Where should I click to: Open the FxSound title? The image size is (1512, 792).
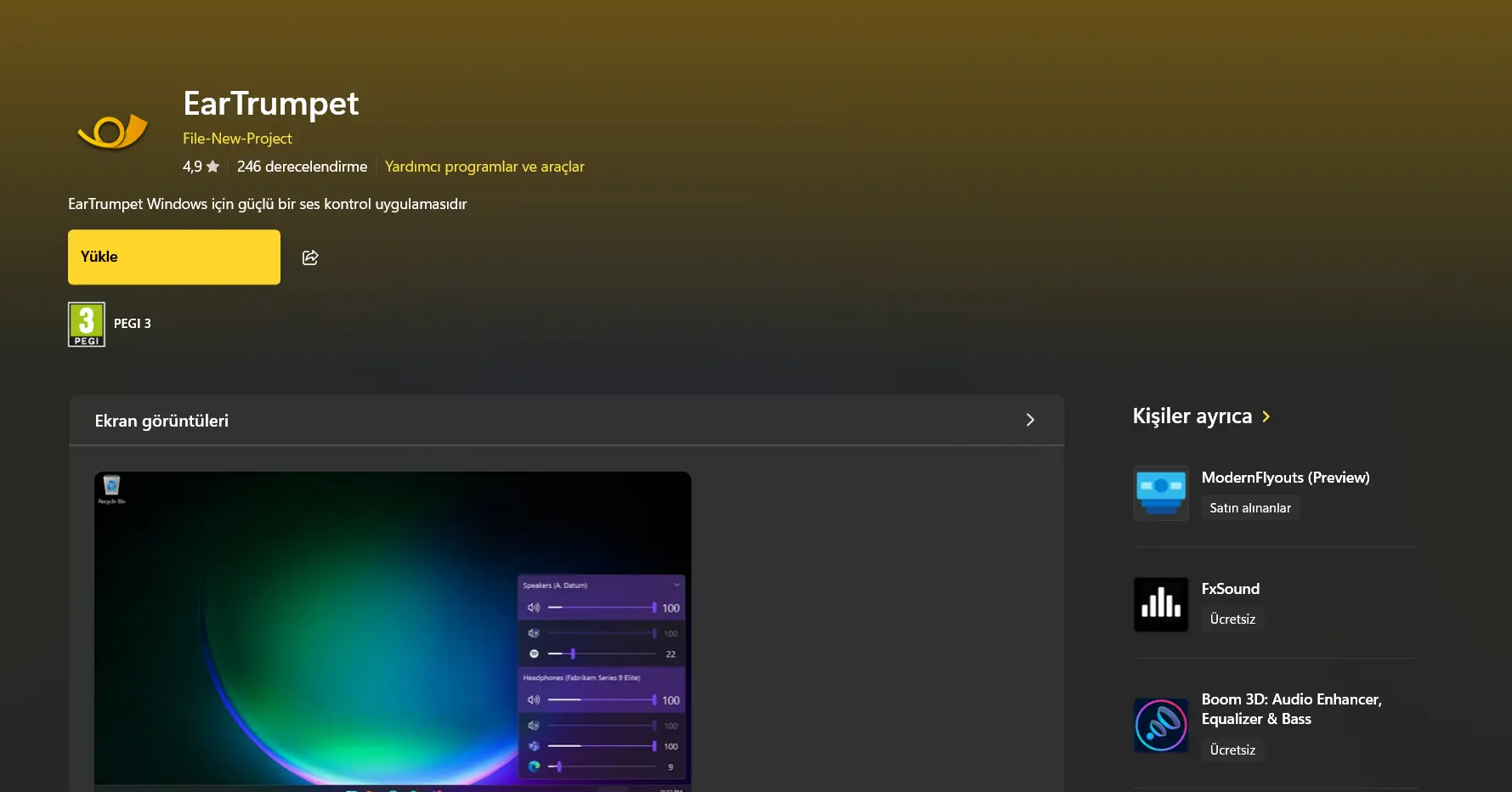1231,589
